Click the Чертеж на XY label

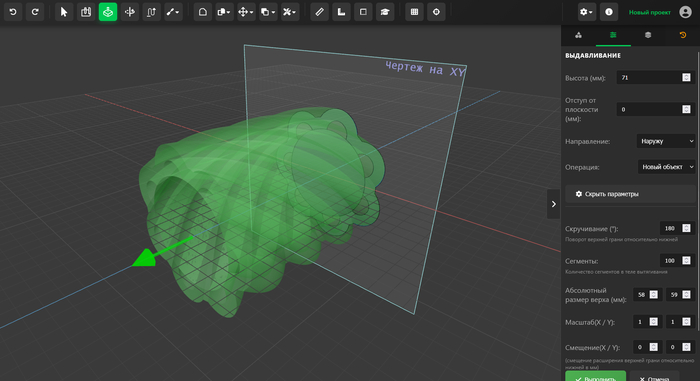pos(425,69)
